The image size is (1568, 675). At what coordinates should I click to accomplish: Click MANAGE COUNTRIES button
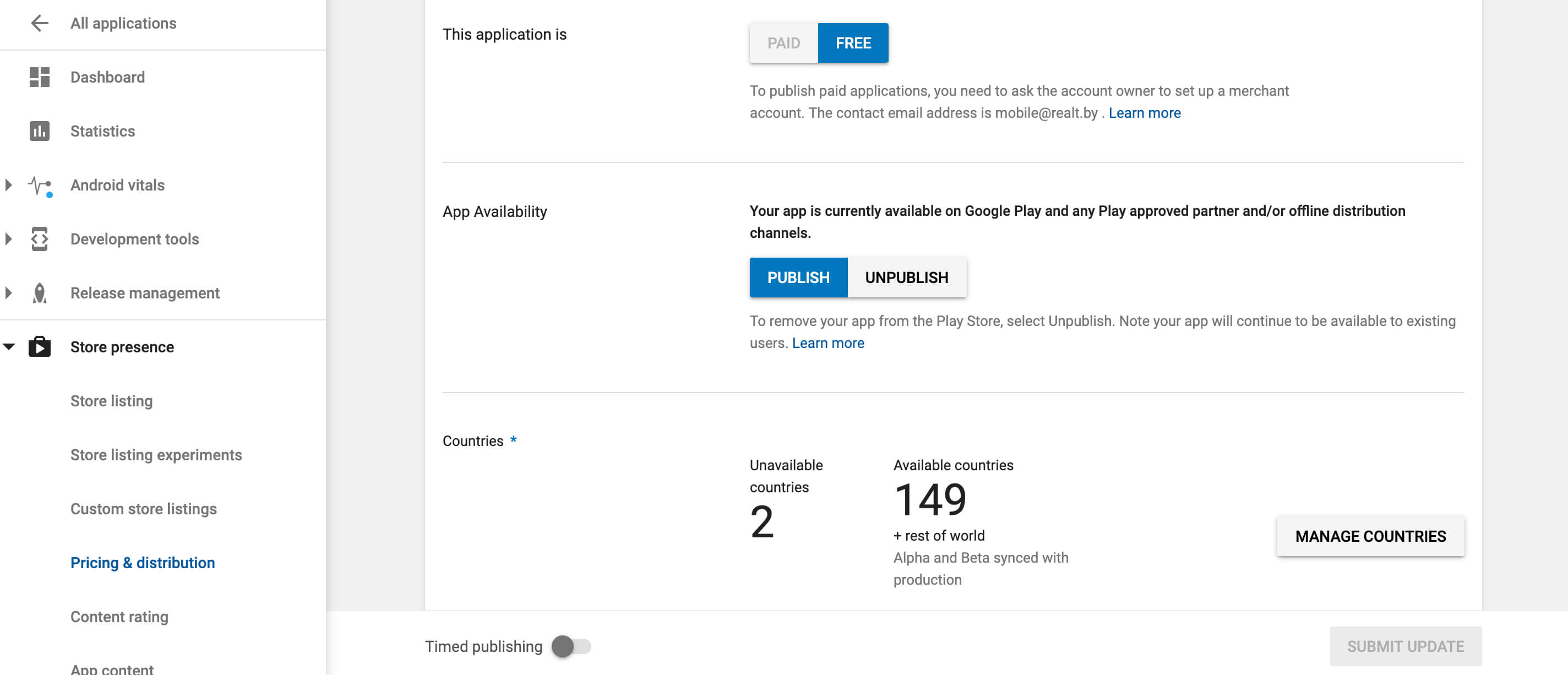point(1370,536)
